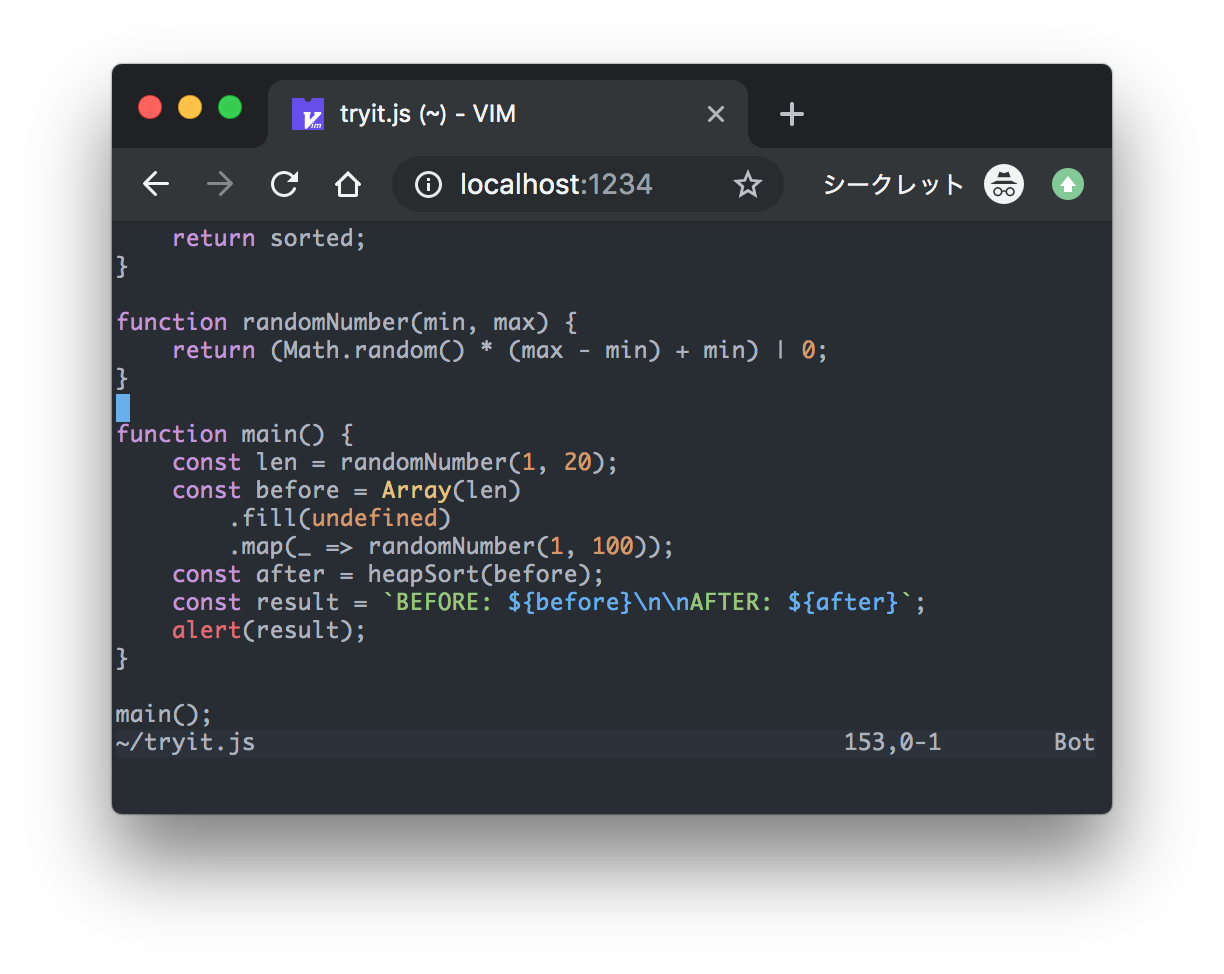This screenshot has width=1224, height=974.
Task: Click the 'BEFORE:' template string
Action: tap(445, 602)
